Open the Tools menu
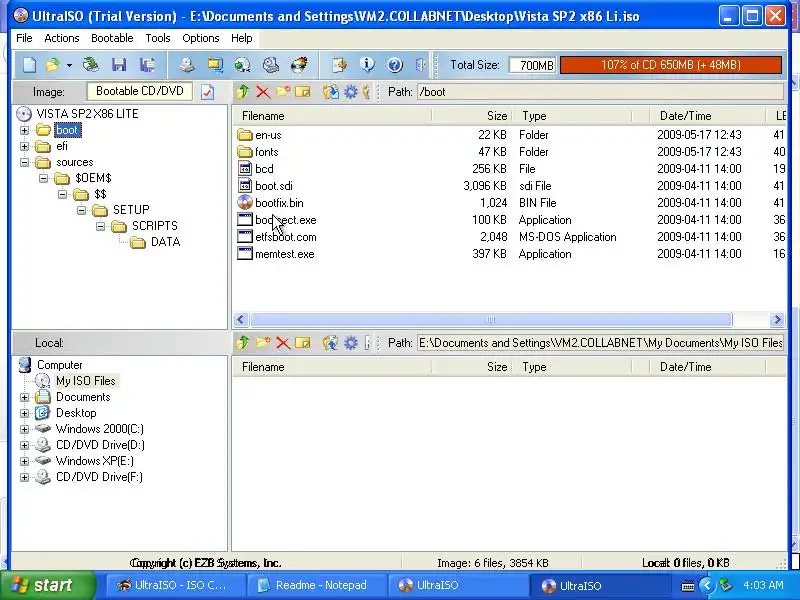This screenshot has height=600, width=800. (158, 38)
